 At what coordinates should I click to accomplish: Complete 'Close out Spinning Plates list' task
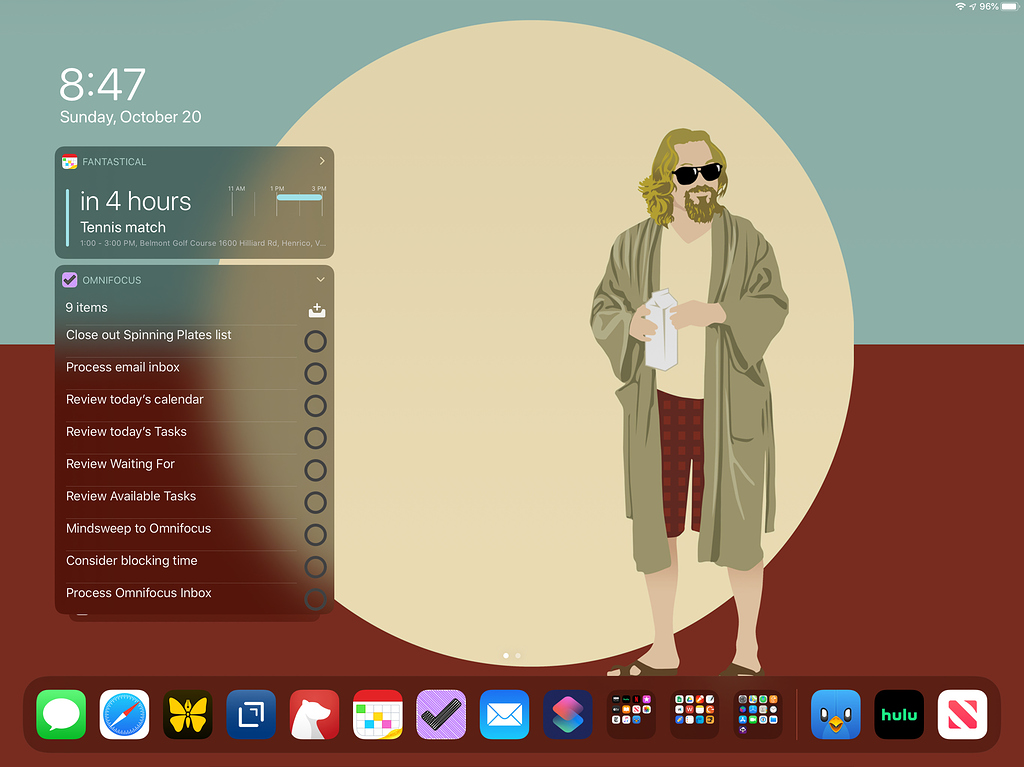315,341
